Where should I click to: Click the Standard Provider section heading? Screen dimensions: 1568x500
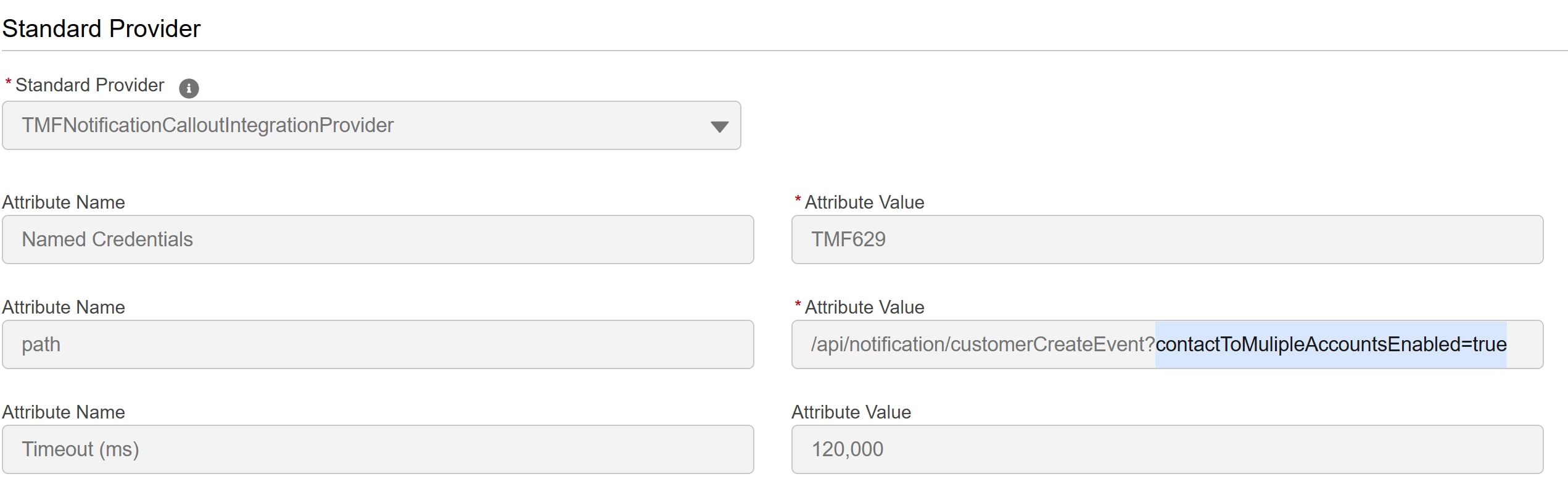click(101, 27)
